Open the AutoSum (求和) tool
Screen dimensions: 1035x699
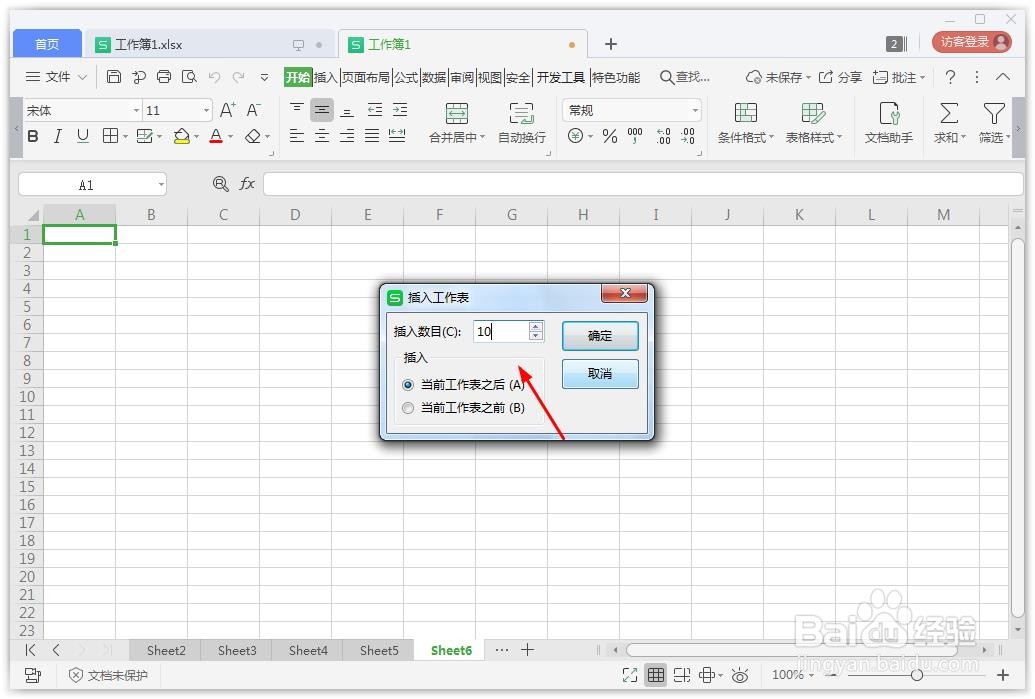(946, 122)
